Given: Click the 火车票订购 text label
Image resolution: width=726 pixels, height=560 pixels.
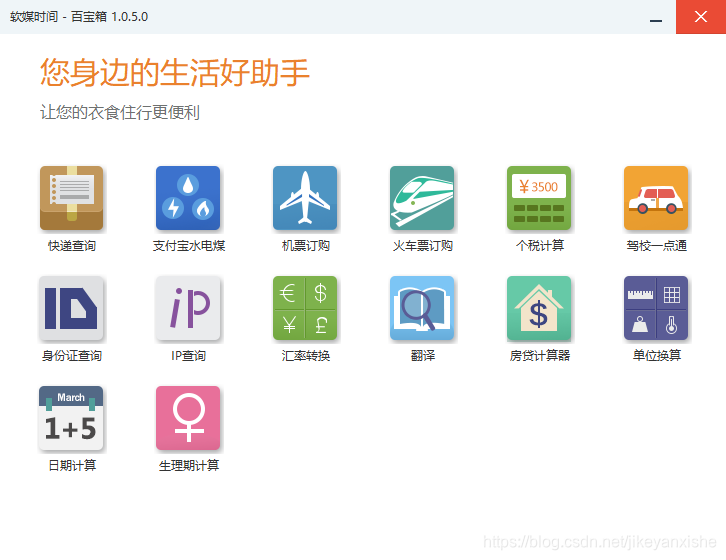Looking at the screenshot, I should pyautogui.click(x=423, y=245).
